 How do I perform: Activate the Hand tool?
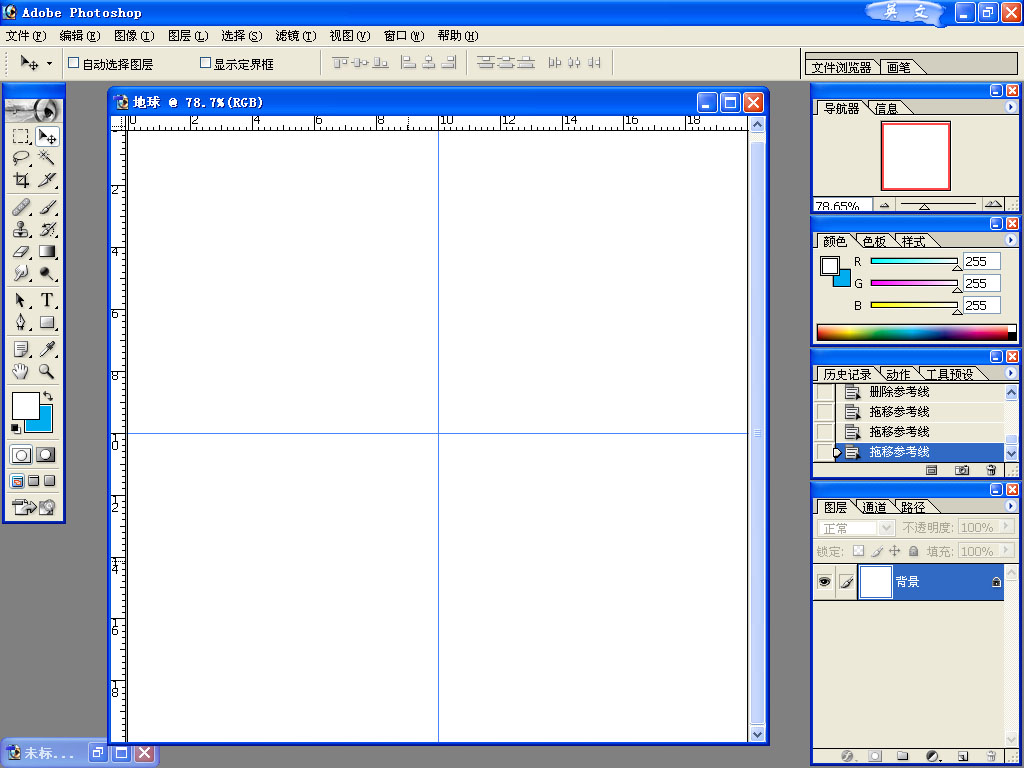[x=21, y=372]
